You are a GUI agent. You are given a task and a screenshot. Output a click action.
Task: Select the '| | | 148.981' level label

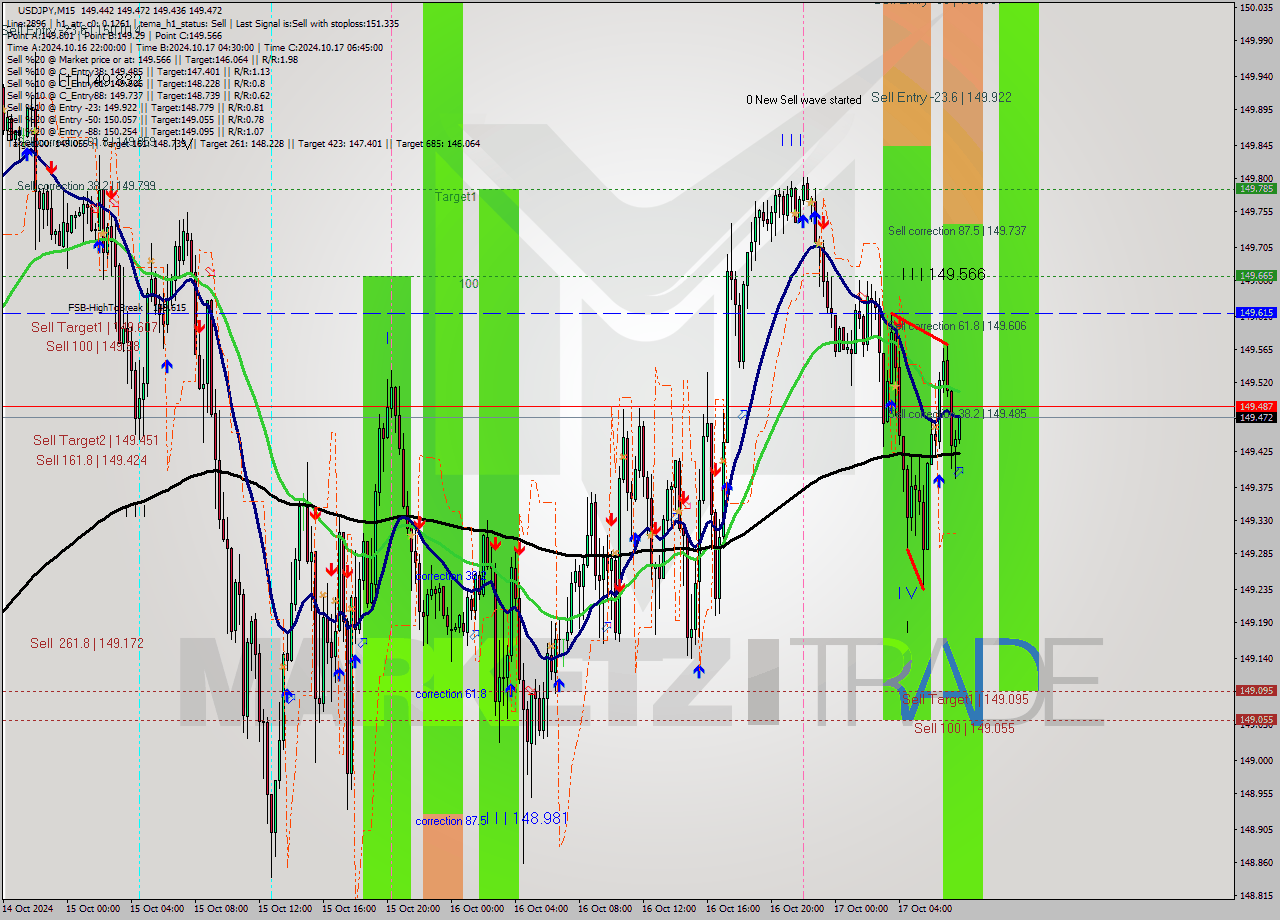coord(529,818)
